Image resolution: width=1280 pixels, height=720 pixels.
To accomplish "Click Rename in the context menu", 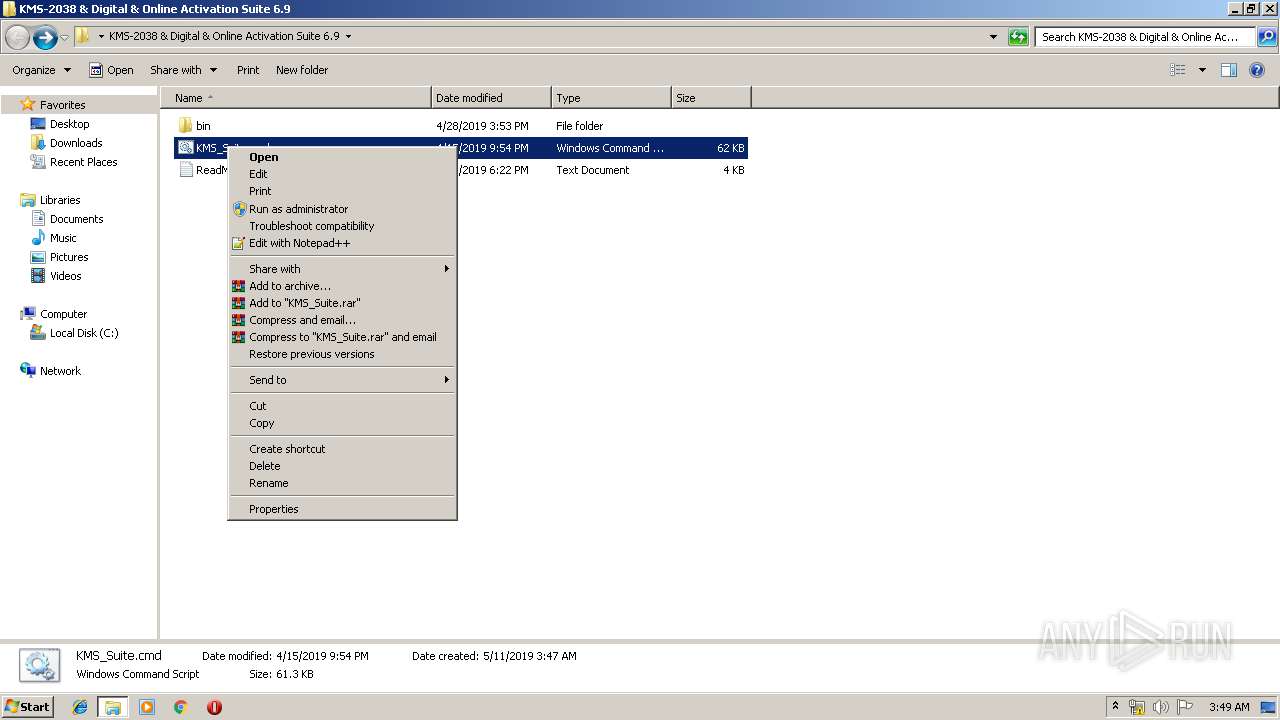I will pyautogui.click(x=342, y=483).
